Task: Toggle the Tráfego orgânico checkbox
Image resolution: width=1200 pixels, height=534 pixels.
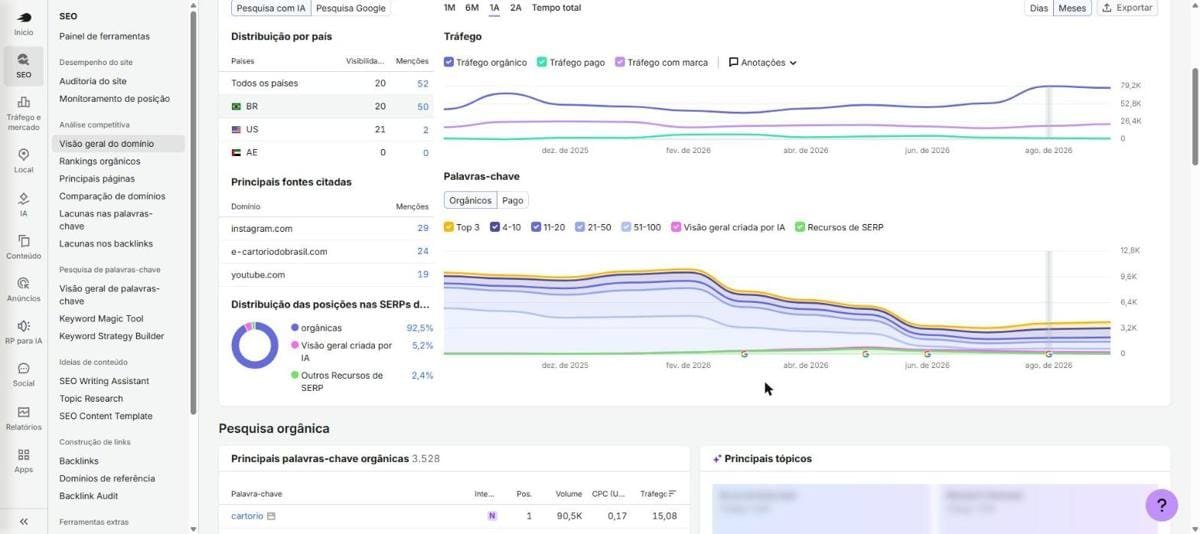Action: (449, 62)
